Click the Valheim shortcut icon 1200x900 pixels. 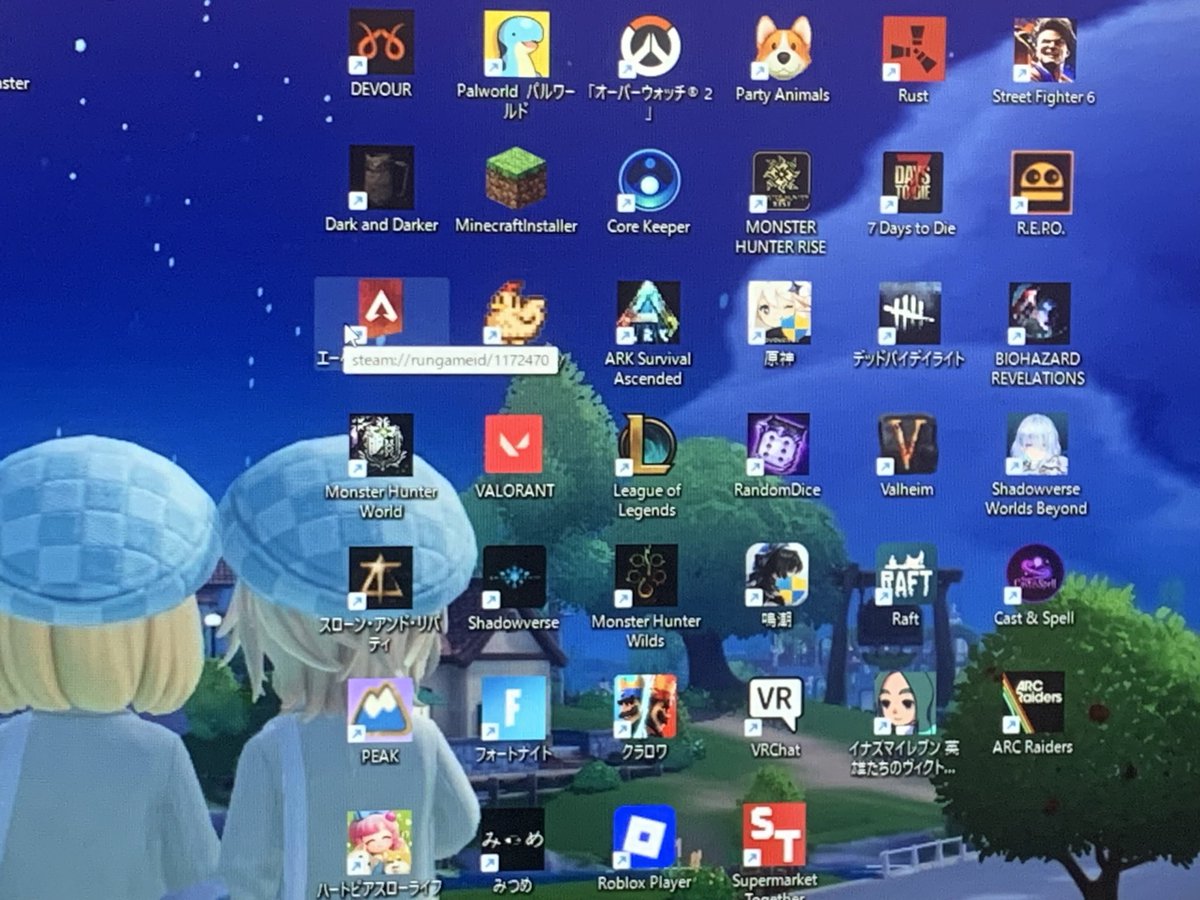pyautogui.click(x=908, y=444)
